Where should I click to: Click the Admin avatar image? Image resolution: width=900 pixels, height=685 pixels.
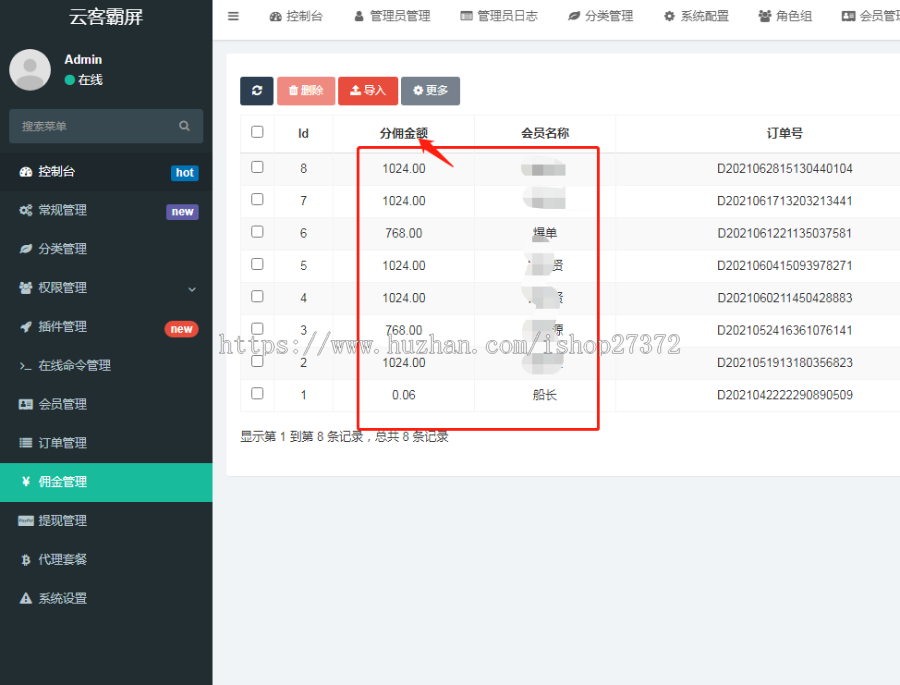[x=30, y=69]
